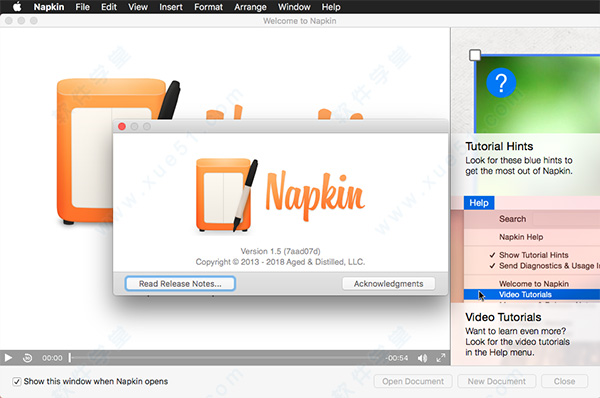This screenshot has width=600, height=398.
Task: Open the Insert menu
Action: tap(171, 7)
